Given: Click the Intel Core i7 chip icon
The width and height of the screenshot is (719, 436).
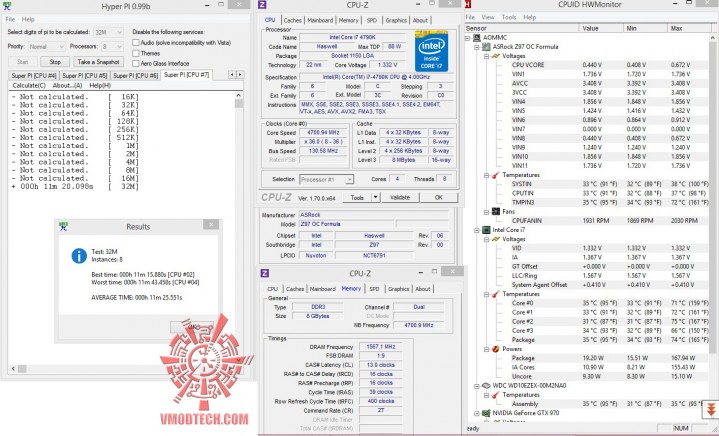Looking at the screenshot, I should coord(487,230).
